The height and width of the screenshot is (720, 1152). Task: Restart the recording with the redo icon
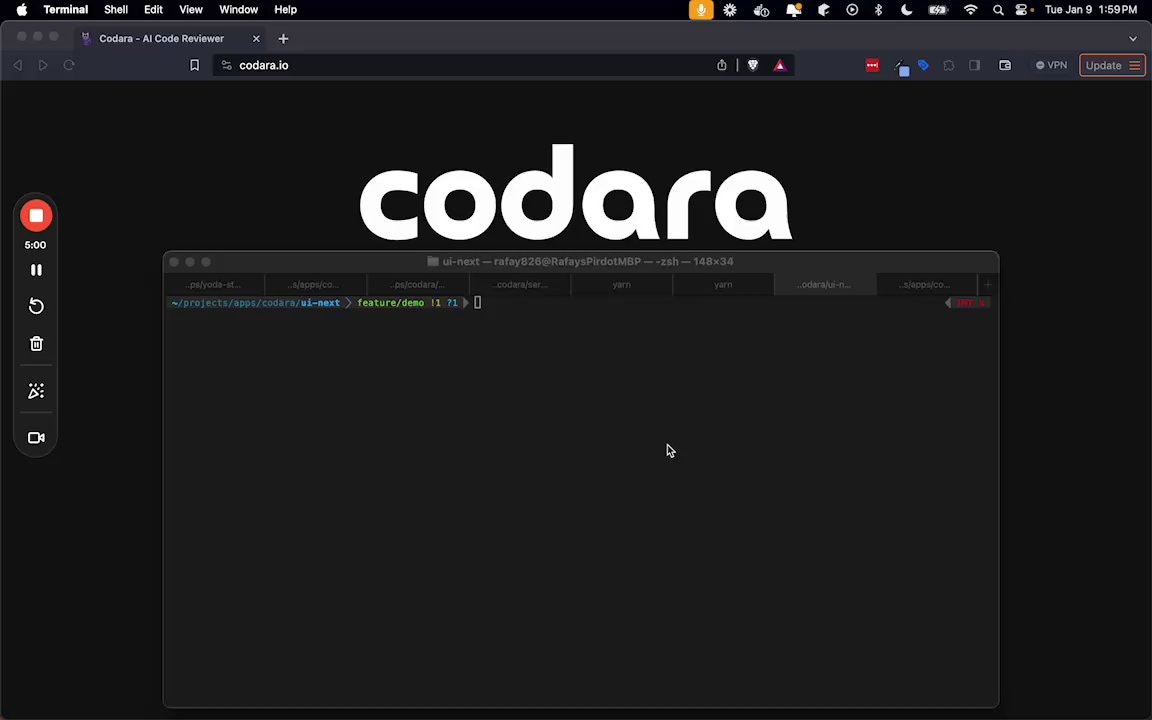[x=36, y=306]
